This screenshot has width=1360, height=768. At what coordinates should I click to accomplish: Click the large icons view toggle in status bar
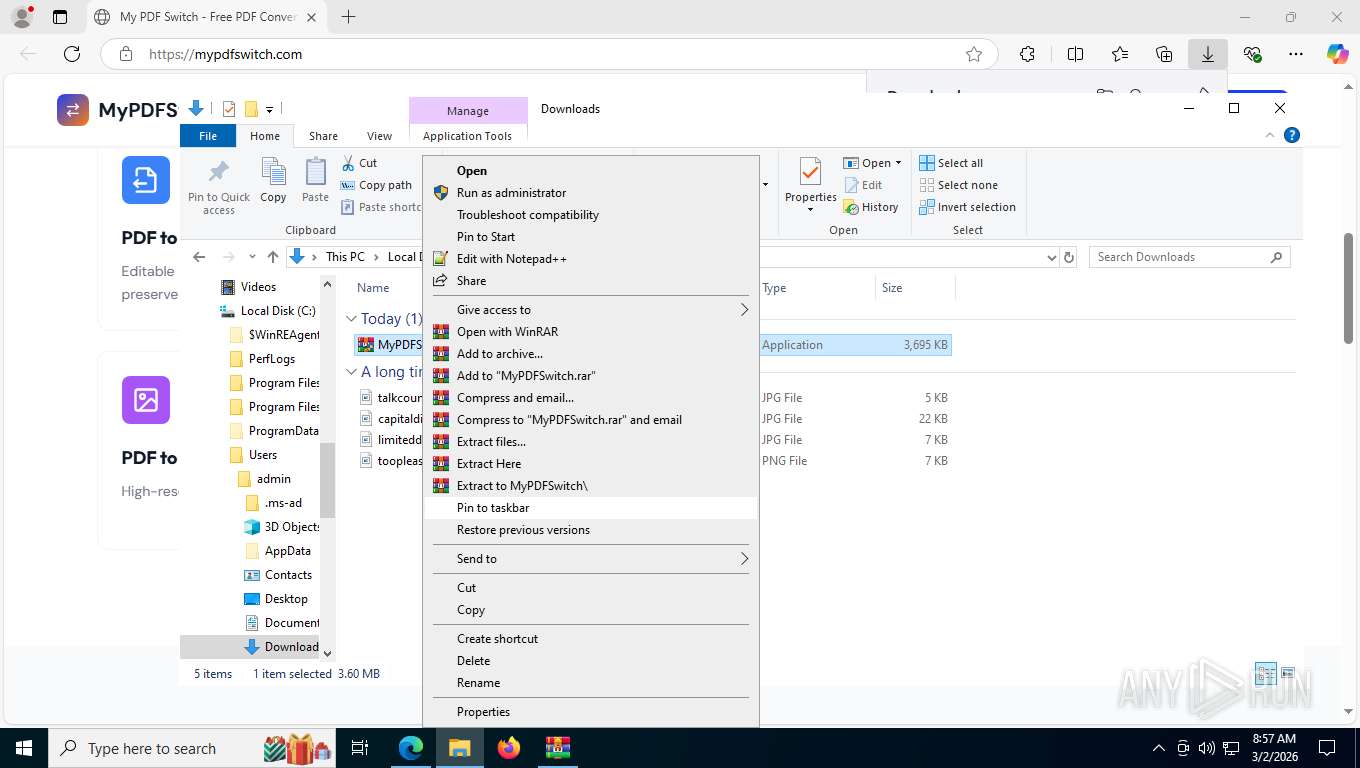(x=1288, y=673)
